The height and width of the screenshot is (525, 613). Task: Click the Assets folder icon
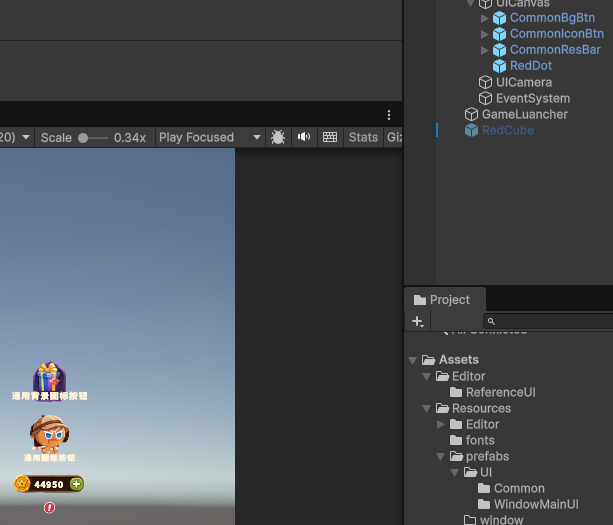(428, 360)
